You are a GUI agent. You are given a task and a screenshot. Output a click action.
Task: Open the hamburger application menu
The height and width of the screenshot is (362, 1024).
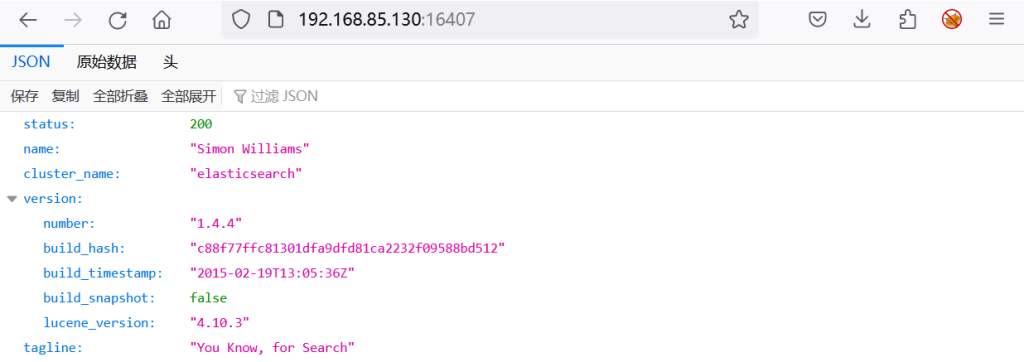pos(996,20)
